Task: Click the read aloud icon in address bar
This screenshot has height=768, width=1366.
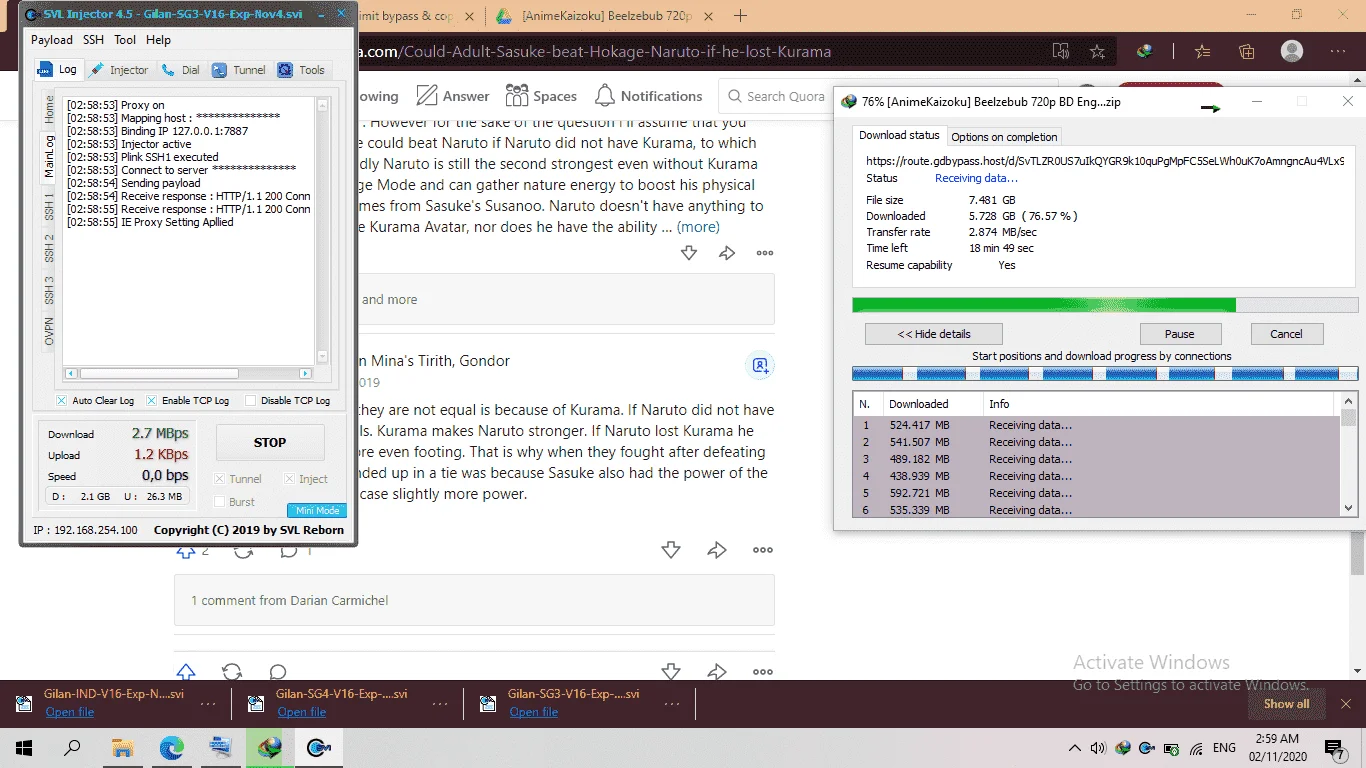Action: 1062,52
